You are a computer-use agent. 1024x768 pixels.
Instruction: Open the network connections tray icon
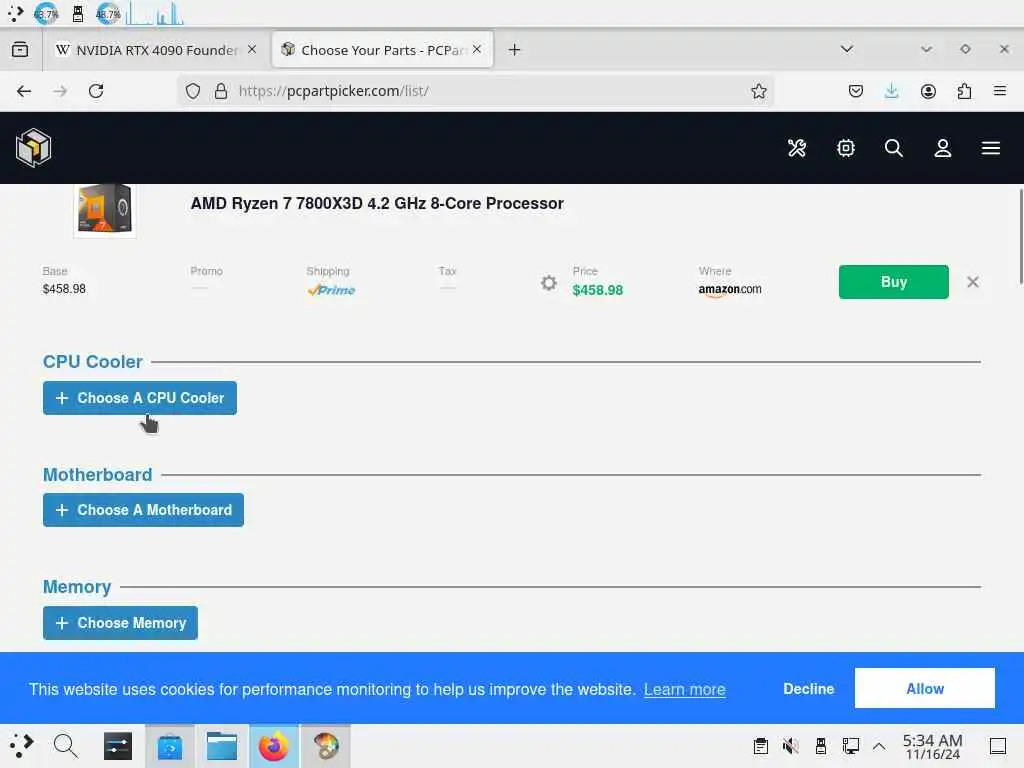coord(851,746)
